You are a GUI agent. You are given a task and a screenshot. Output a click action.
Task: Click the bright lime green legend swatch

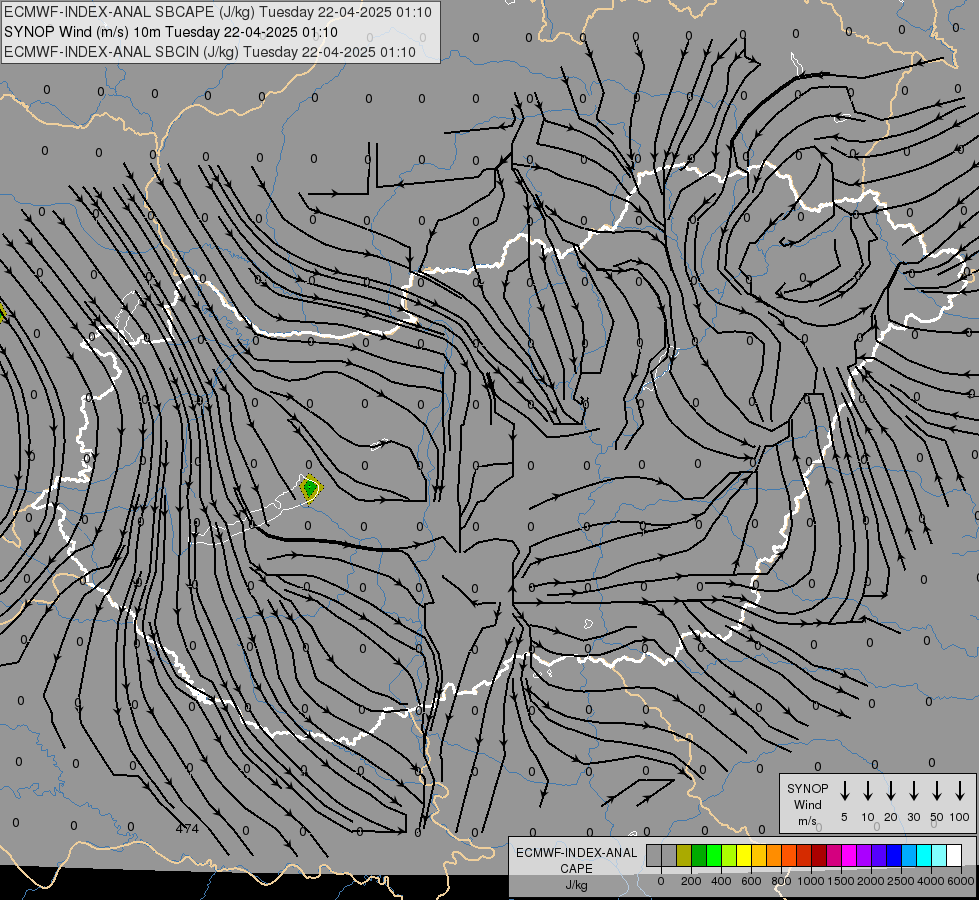(714, 855)
